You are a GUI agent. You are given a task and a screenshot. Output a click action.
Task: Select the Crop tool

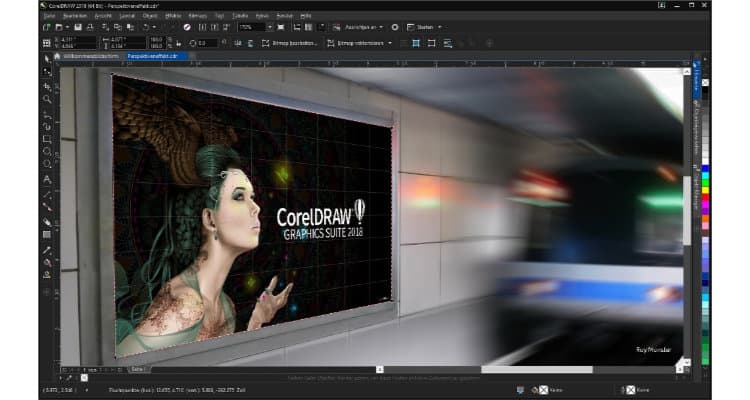(47, 87)
